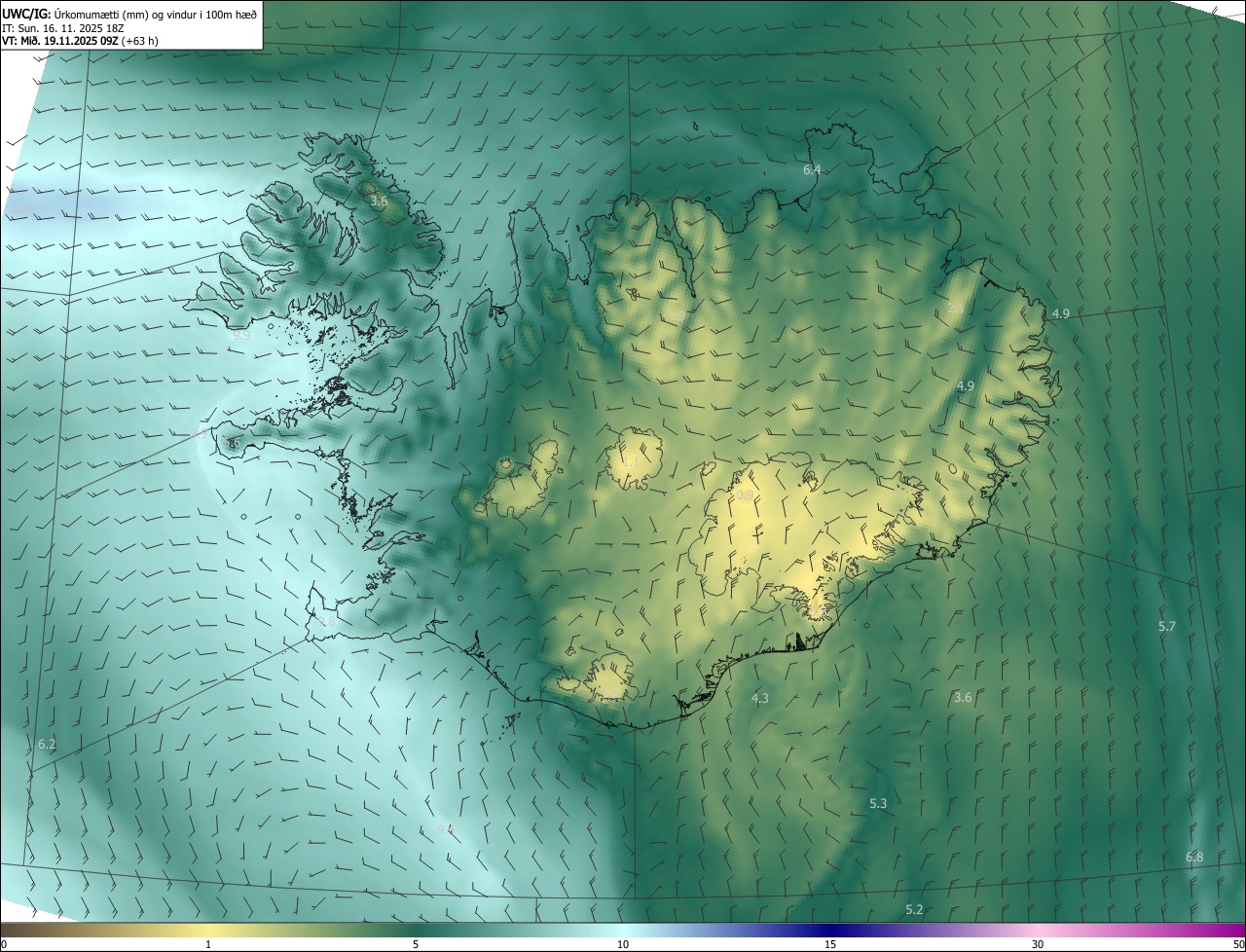Click the 9.8 value label on the Reykjanes peninsula
This screenshot has height=952, width=1246.
[327, 621]
